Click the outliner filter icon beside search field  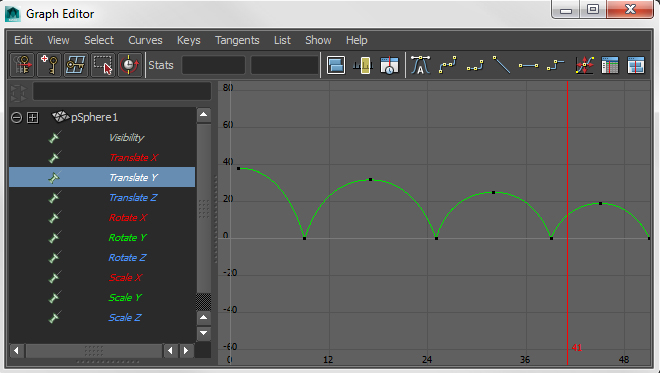tap(18, 93)
